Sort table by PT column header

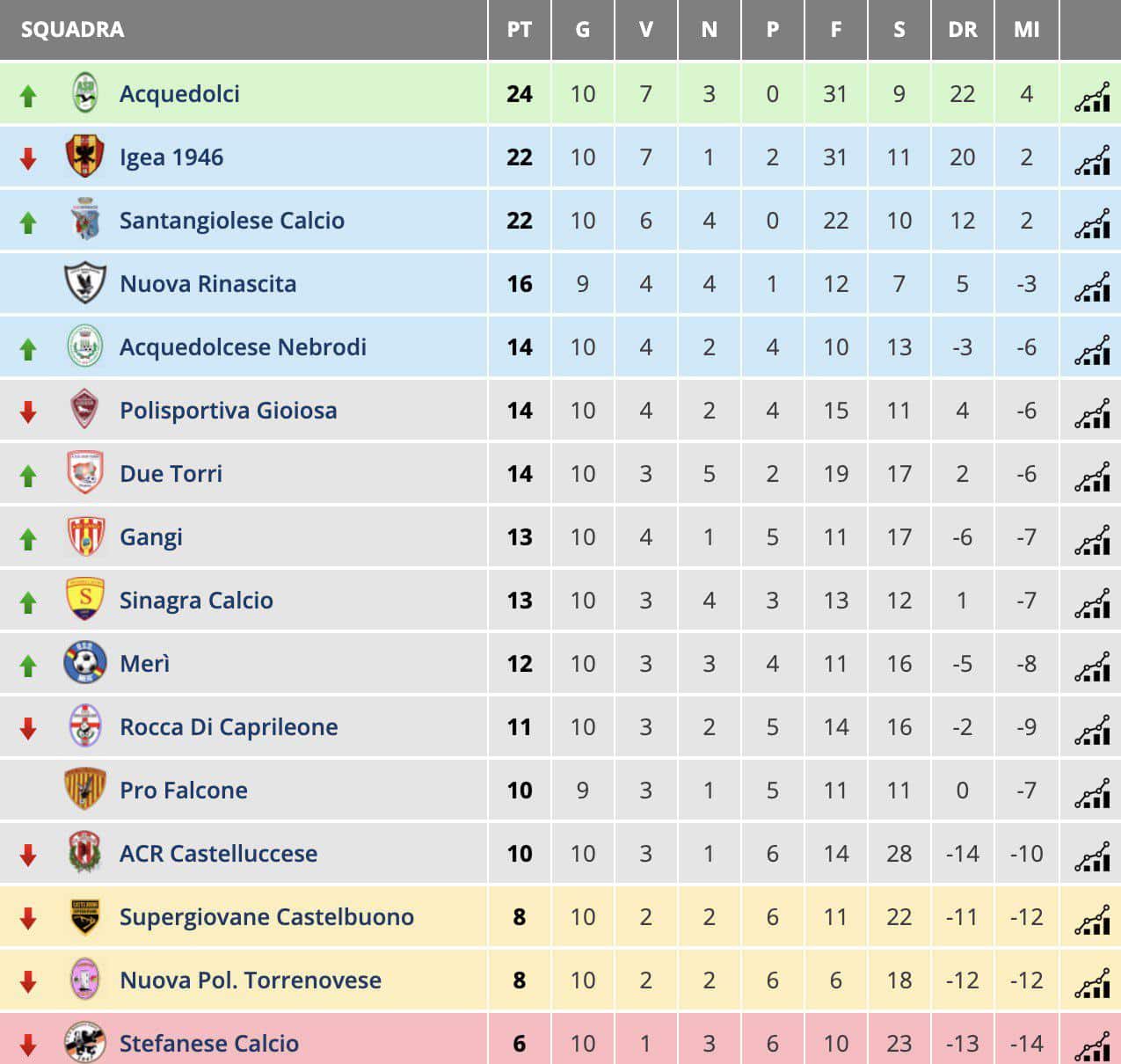point(520,30)
